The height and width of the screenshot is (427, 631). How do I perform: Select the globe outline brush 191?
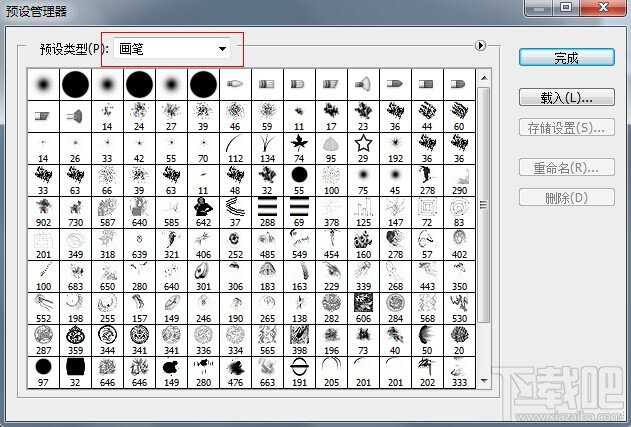(299, 372)
